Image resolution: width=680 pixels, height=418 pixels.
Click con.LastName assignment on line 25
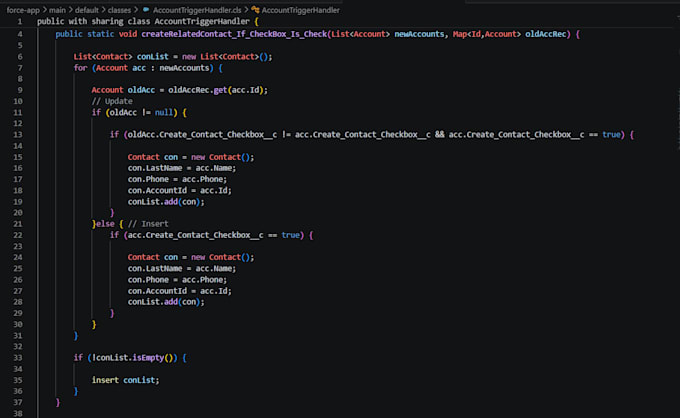(182, 268)
